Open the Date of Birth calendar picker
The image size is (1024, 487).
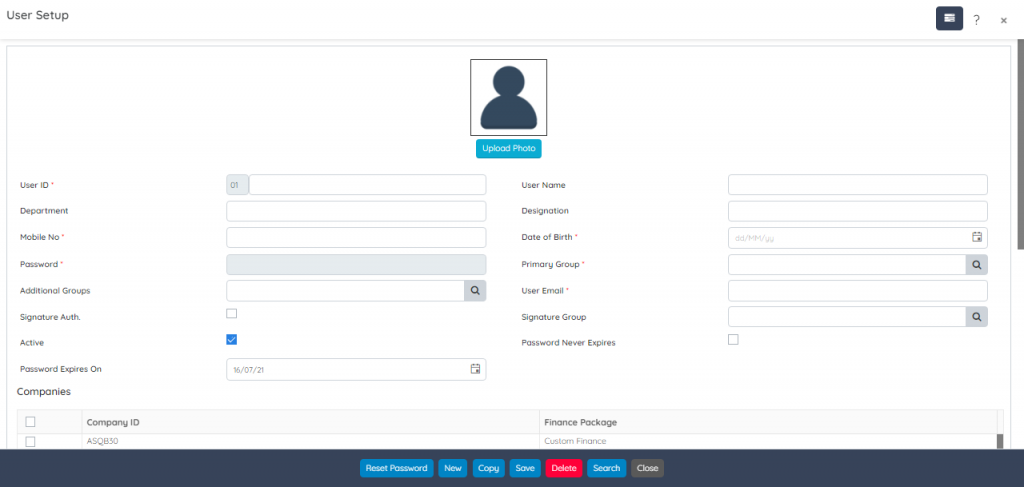(977, 238)
